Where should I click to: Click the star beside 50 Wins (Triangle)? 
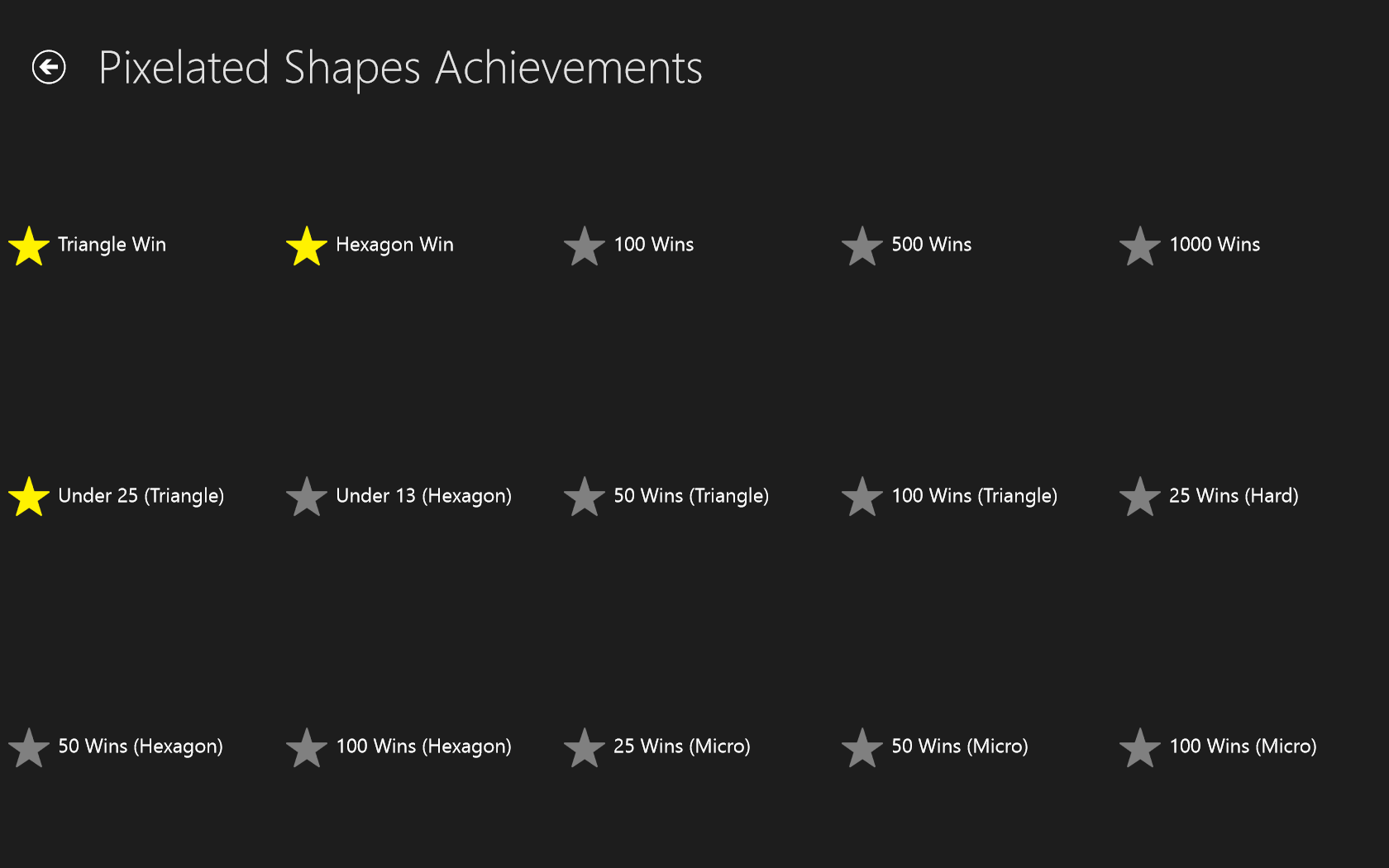point(585,497)
